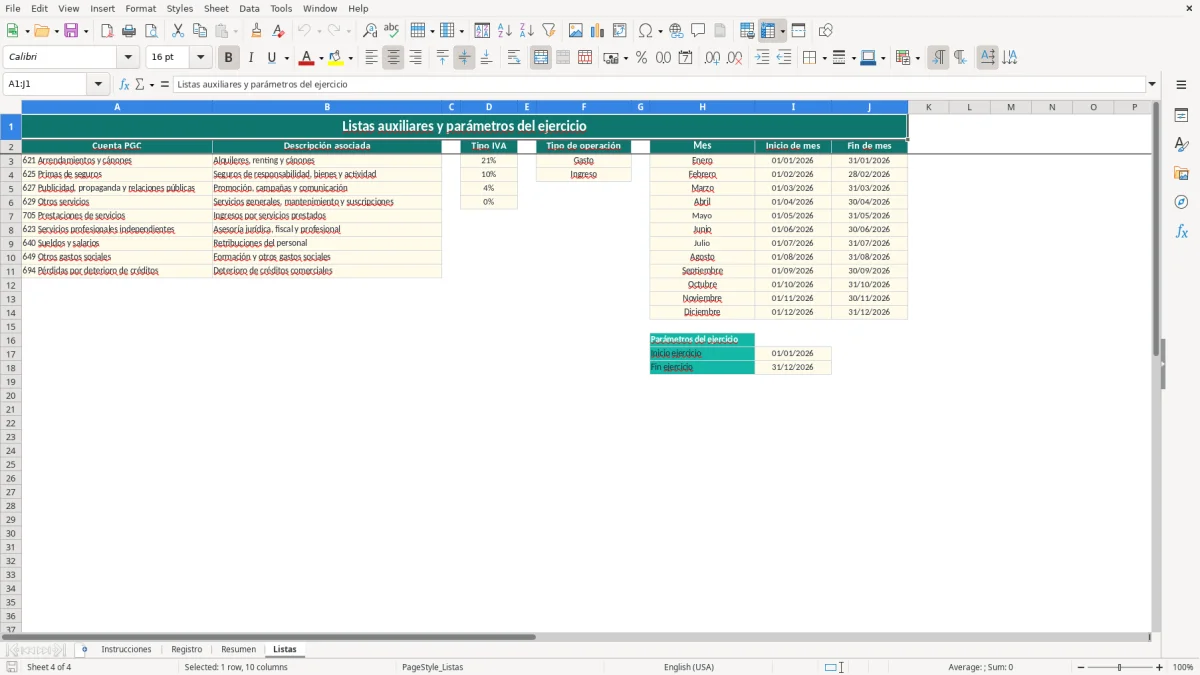Insert an image
Viewport: 1200px width, 675px height.
click(576, 31)
